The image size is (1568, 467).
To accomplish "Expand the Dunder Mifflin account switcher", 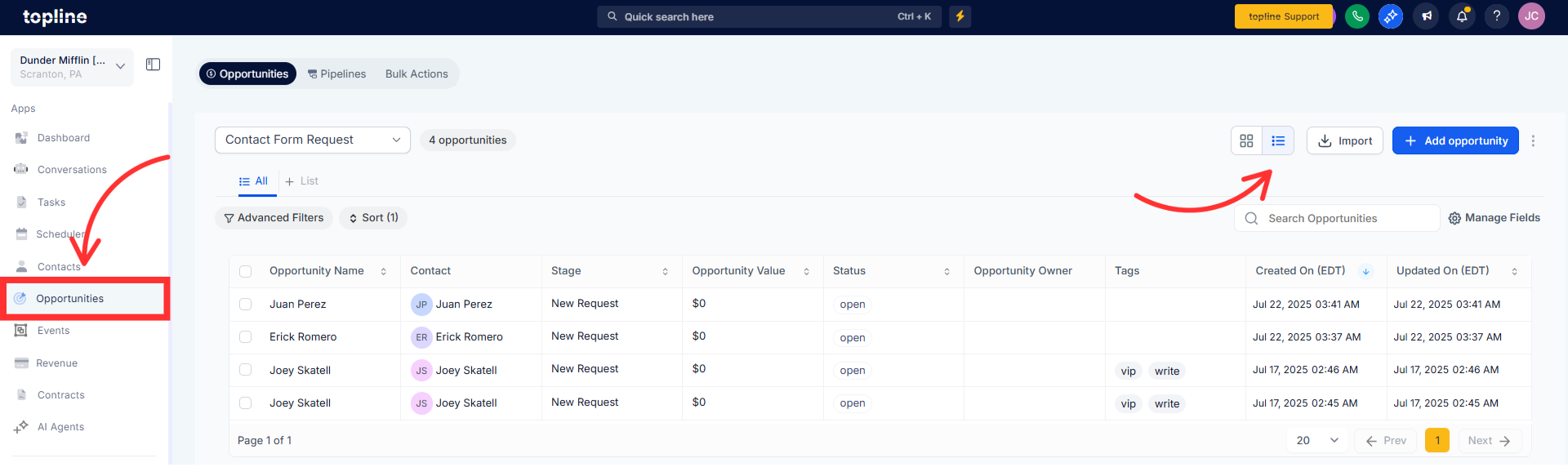I will (x=72, y=67).
